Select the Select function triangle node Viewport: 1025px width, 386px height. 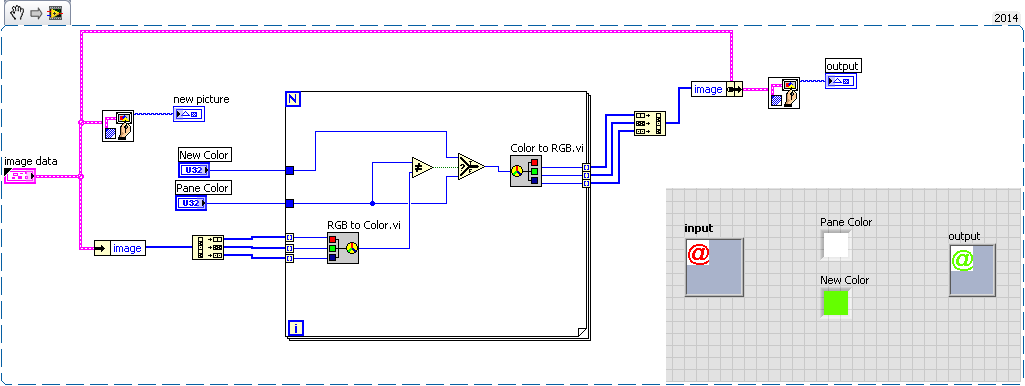point(471,166)
